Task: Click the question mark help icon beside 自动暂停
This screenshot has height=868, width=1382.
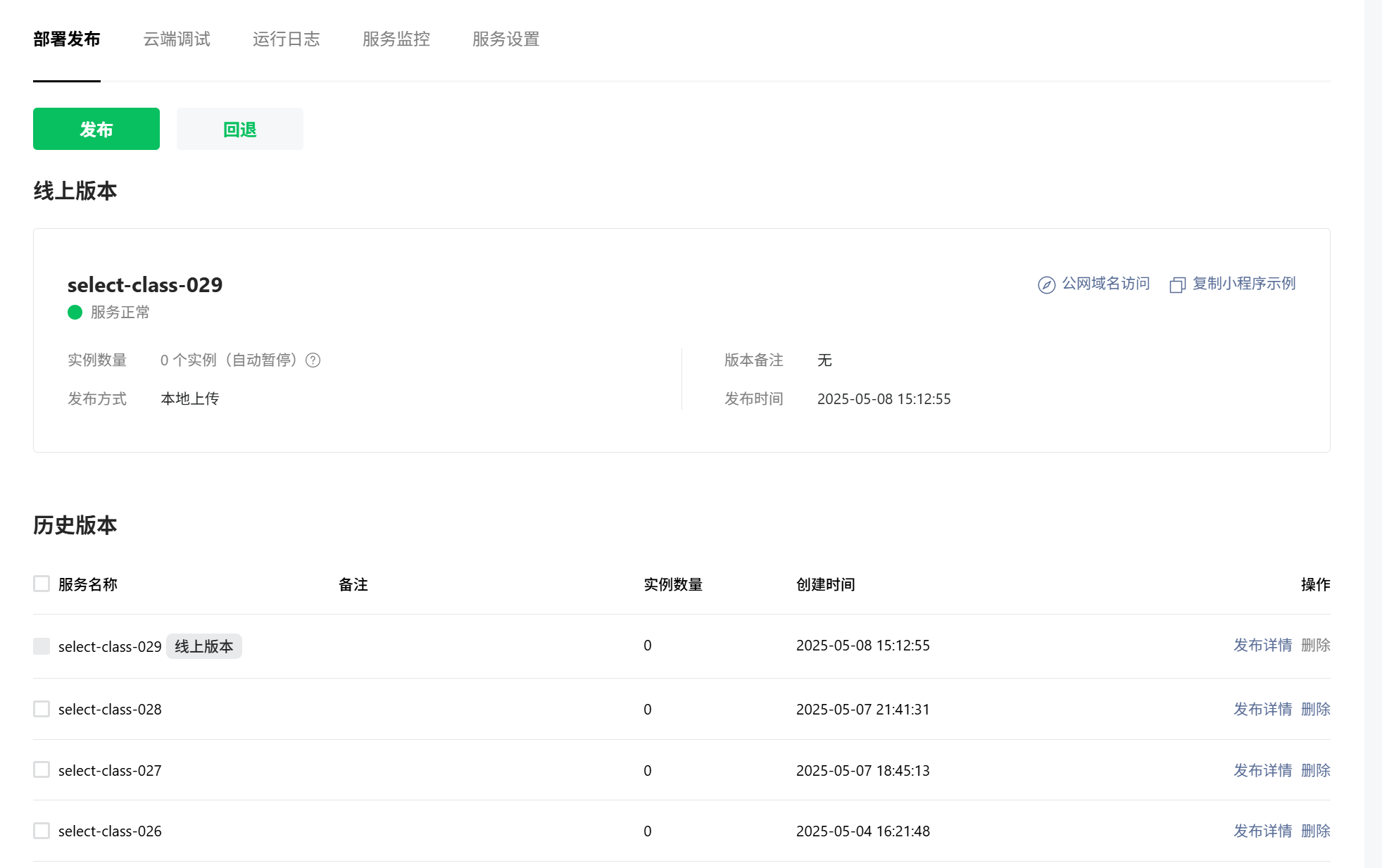Action: [313, 360]
